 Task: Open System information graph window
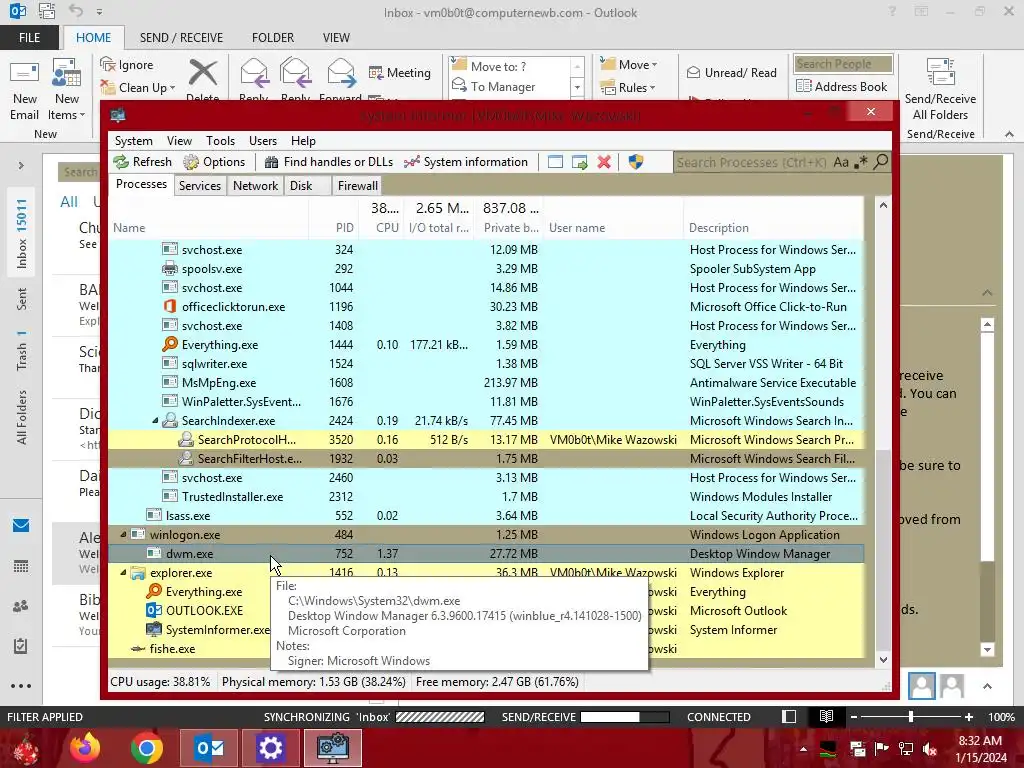click(x=466, y=162)
